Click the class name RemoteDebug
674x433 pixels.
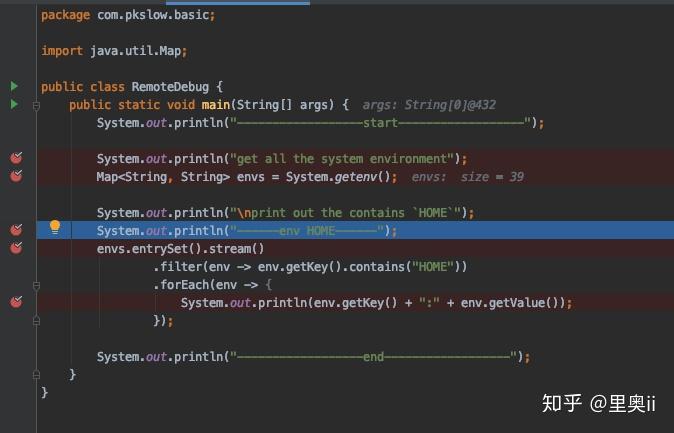tap(170, 87)
